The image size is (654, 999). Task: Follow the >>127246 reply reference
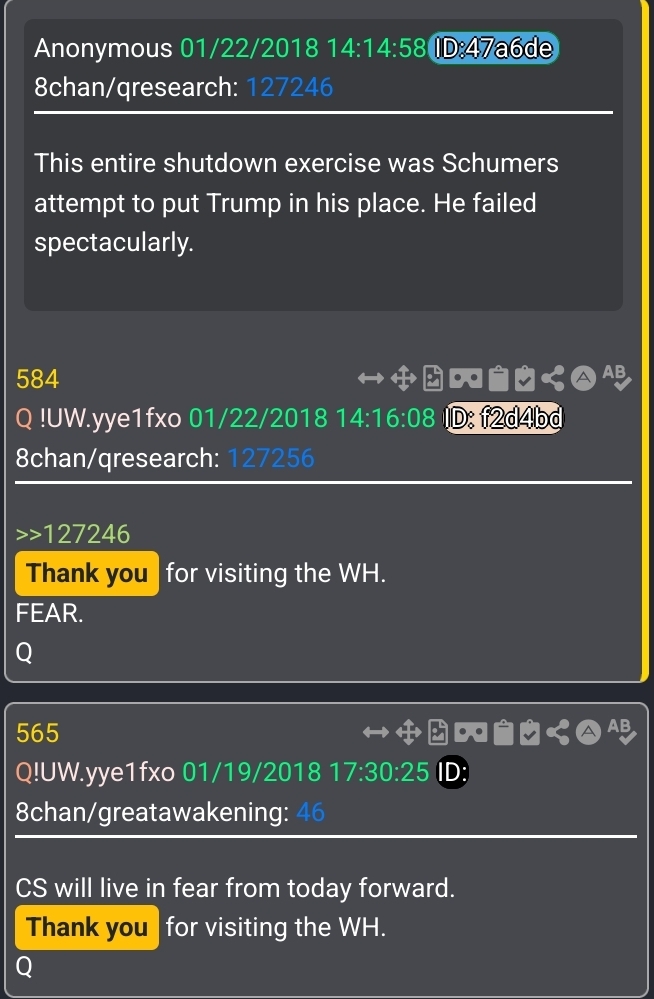pos(73,534)
